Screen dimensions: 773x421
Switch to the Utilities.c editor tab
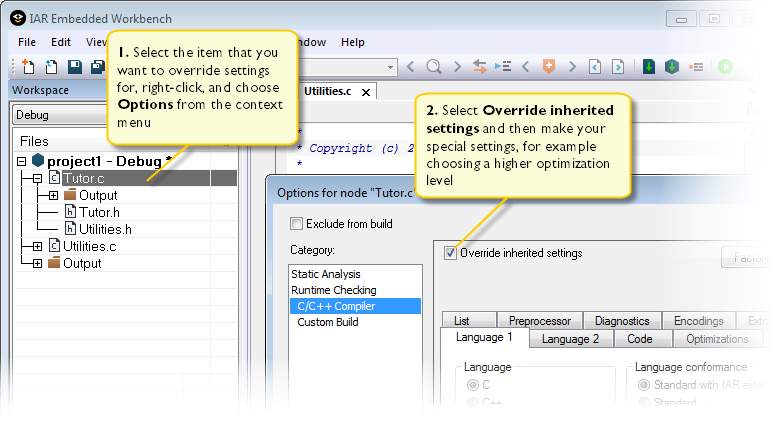point(327,91)
